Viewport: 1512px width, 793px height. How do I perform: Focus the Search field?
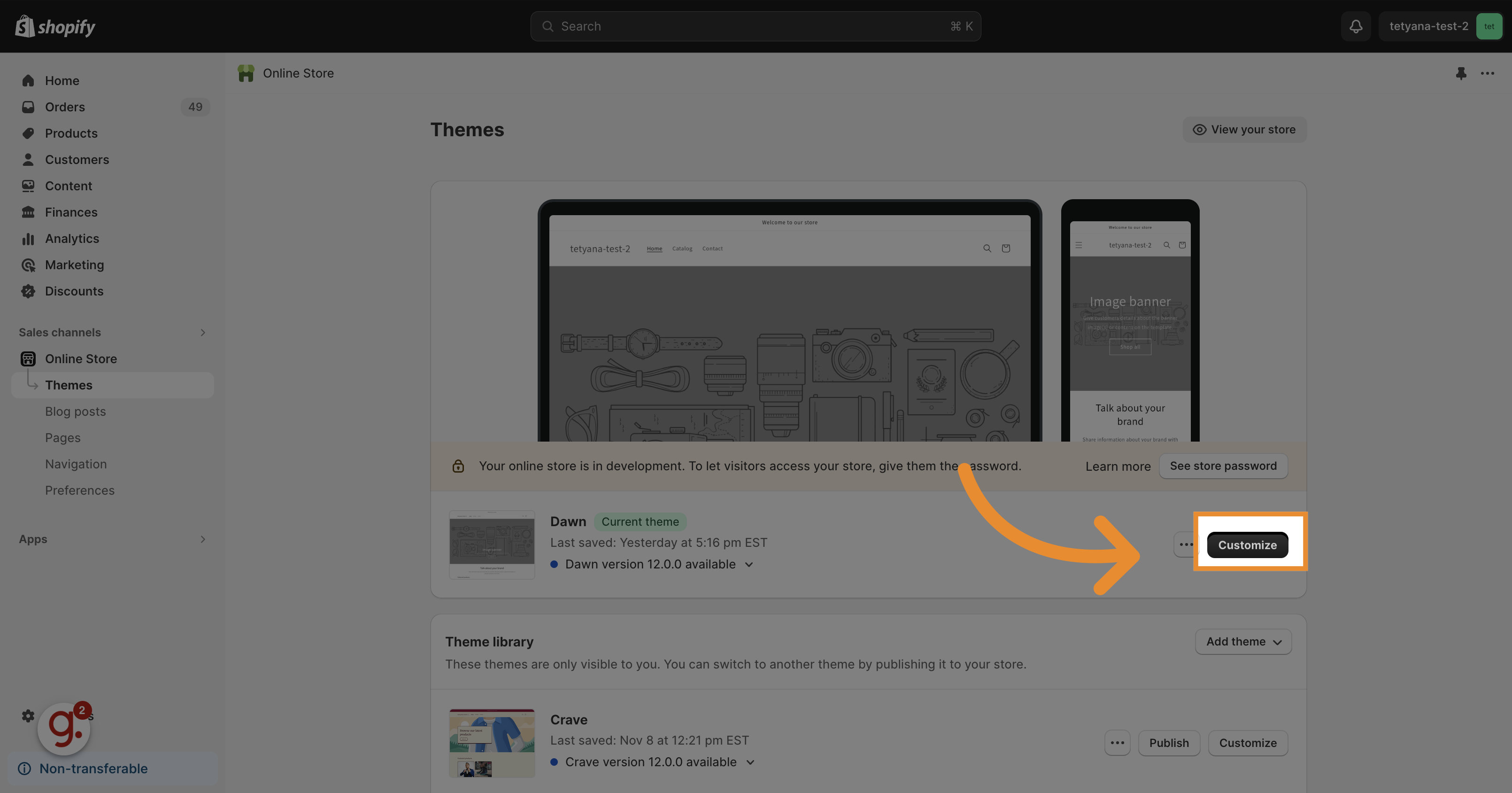756,26
